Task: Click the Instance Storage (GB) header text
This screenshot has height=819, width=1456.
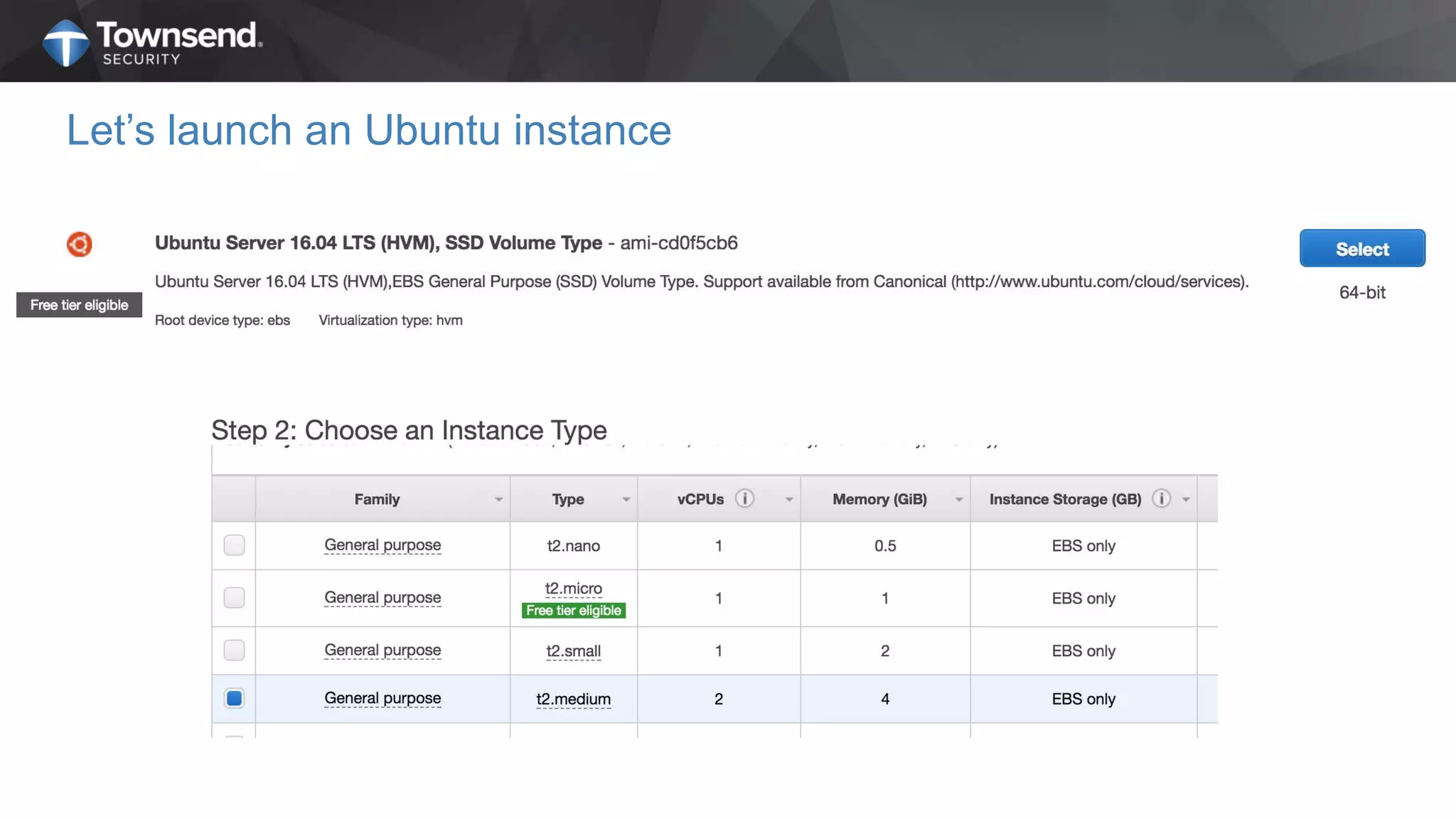Action: coord(1065,499)
